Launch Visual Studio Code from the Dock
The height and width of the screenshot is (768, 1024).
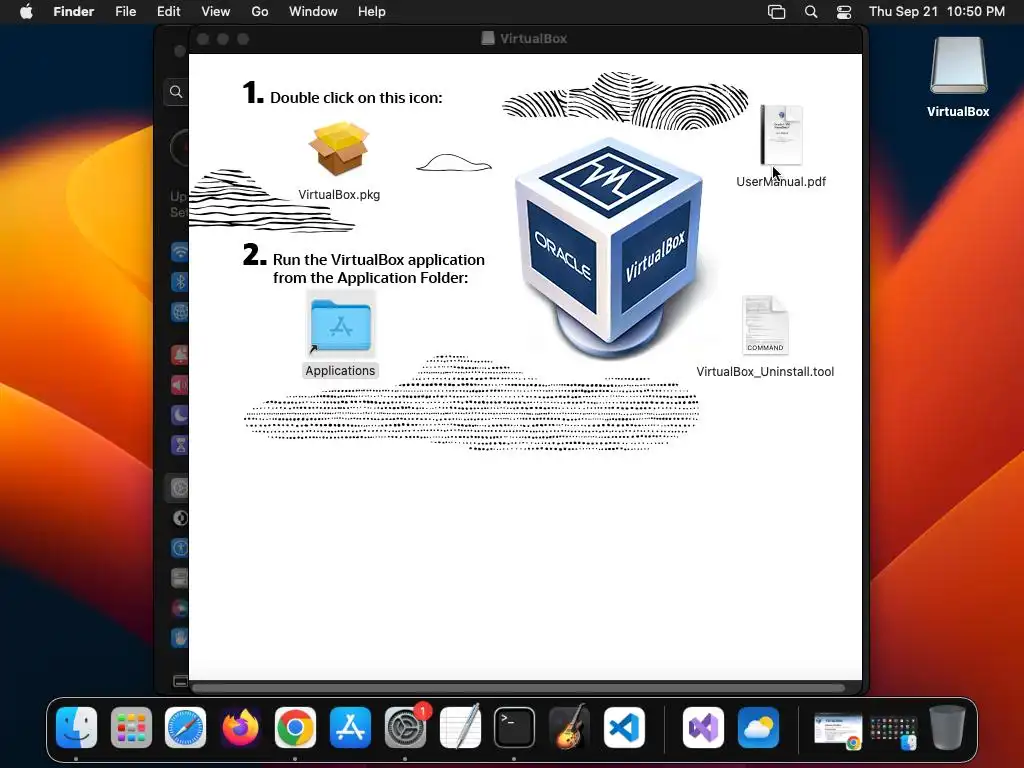(x=624, y=728)
